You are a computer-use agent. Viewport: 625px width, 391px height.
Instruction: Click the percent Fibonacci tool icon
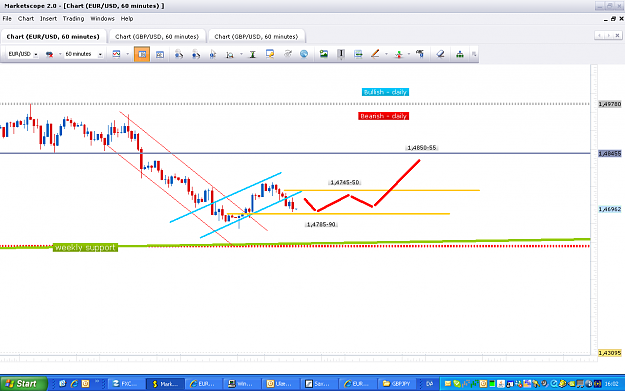click(420, 54)
